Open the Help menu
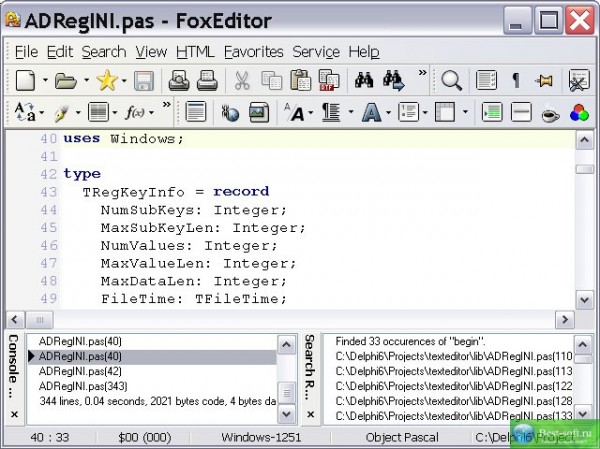 364,52
